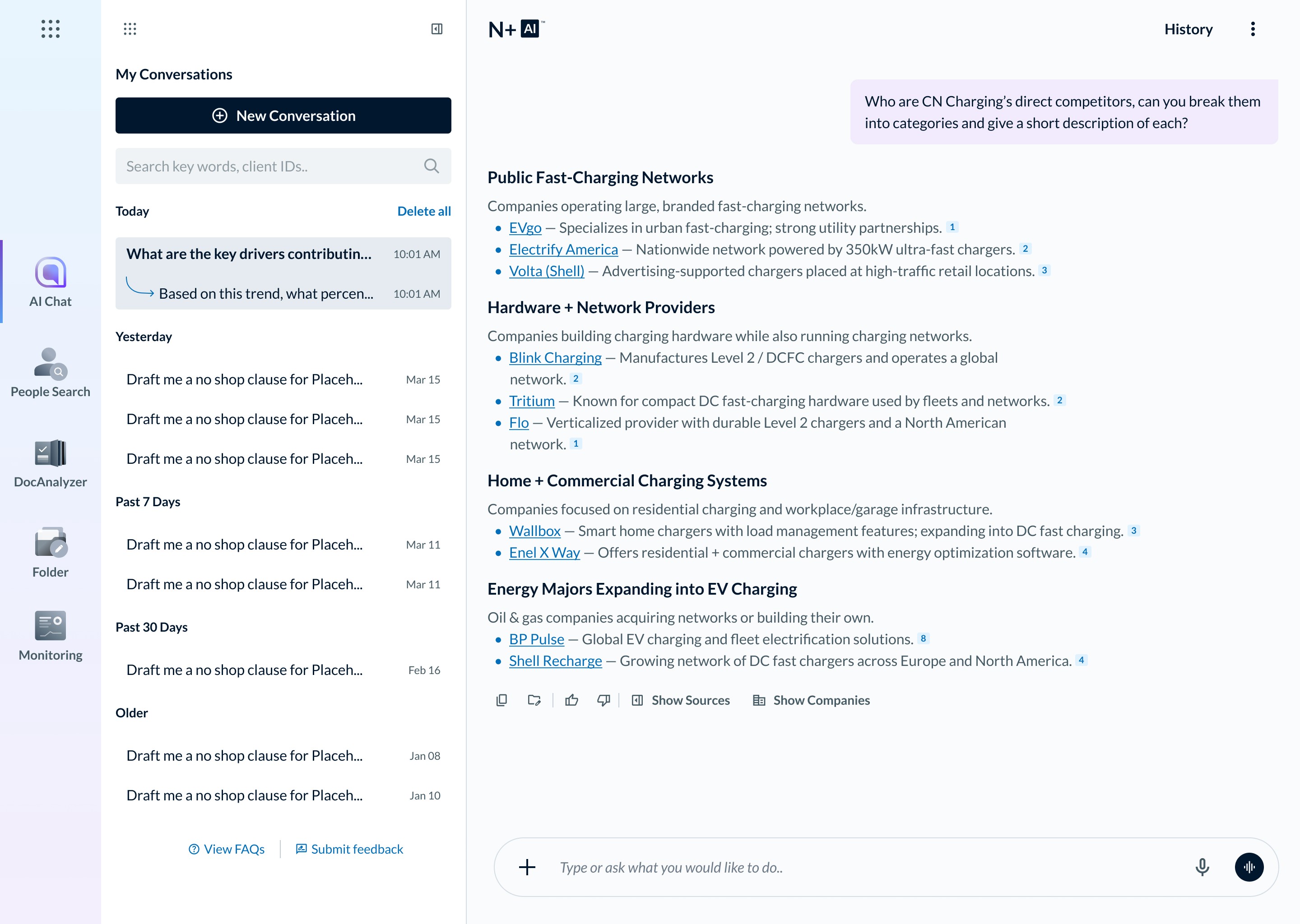Select the 'What are the key drivers' conversation

249,254
